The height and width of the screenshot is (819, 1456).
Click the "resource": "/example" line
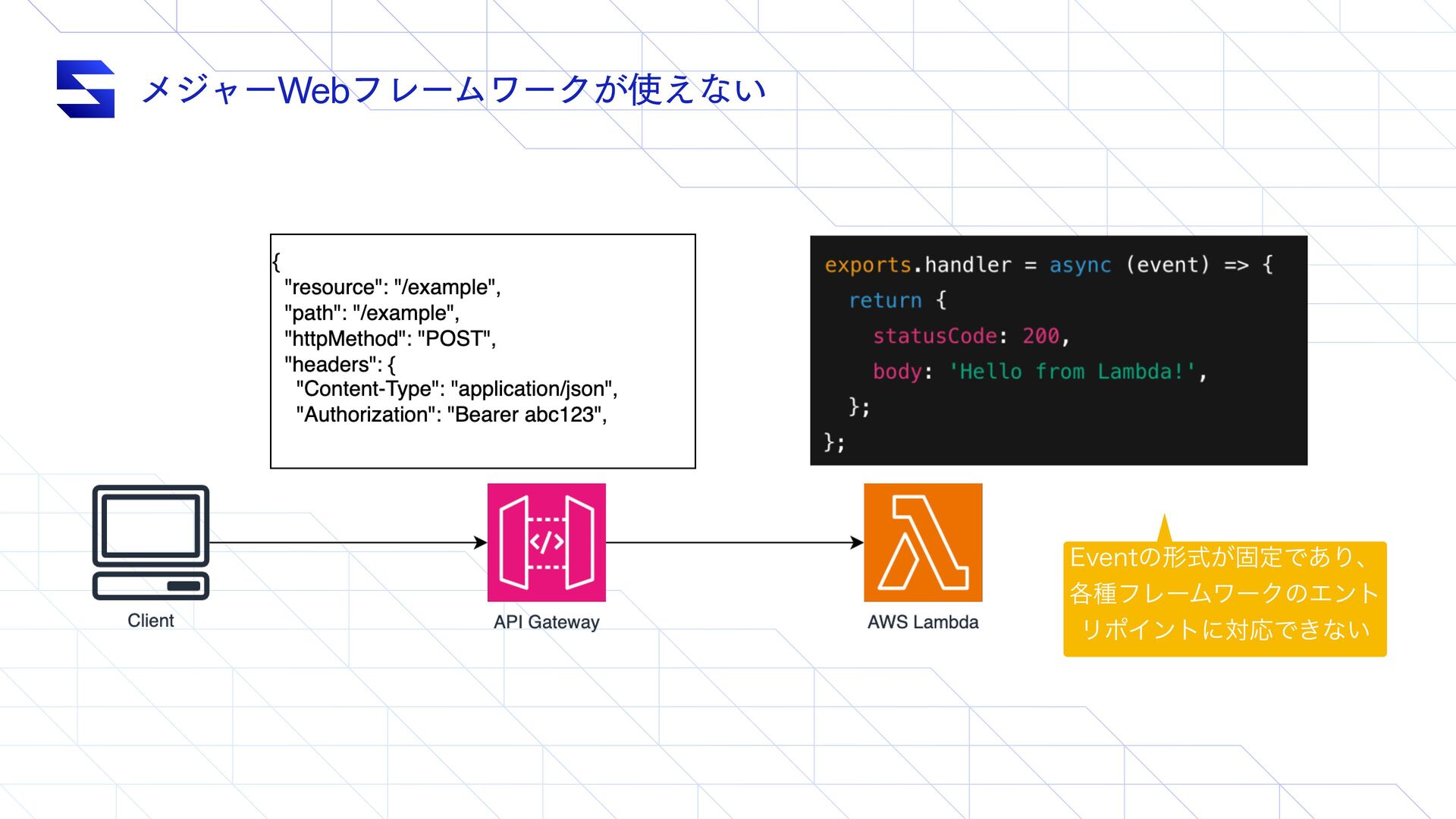point(392,287)
